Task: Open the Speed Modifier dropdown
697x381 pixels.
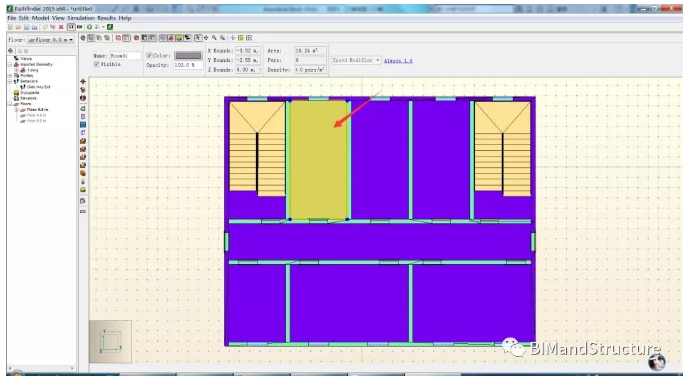Action: [356, 60]
